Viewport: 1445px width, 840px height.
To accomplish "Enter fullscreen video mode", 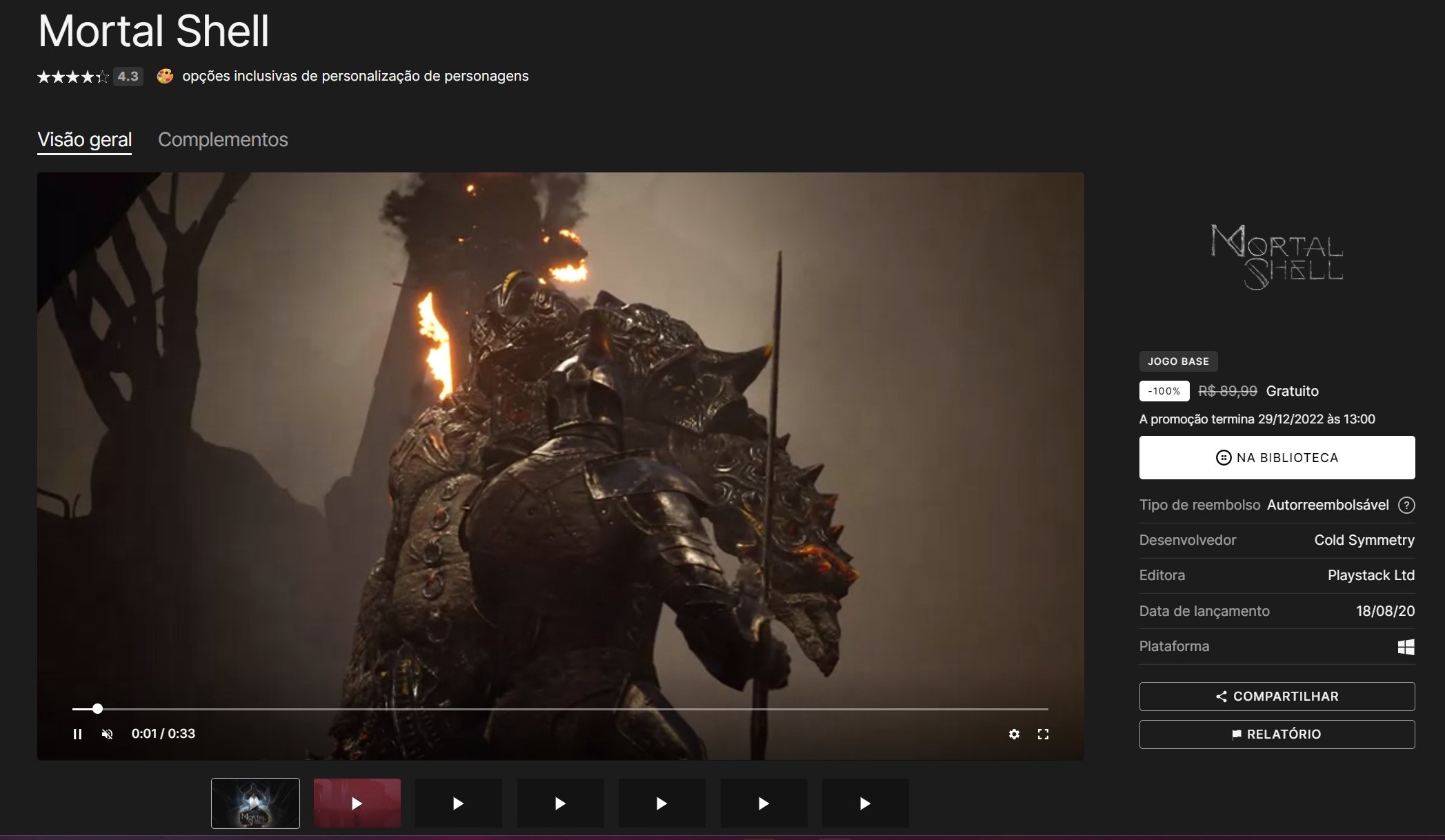I will 1043,734.
